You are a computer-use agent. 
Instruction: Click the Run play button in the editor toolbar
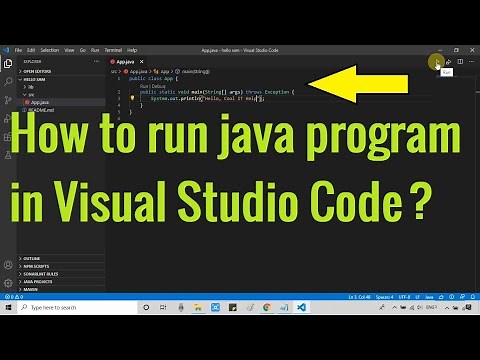point(437,62)
